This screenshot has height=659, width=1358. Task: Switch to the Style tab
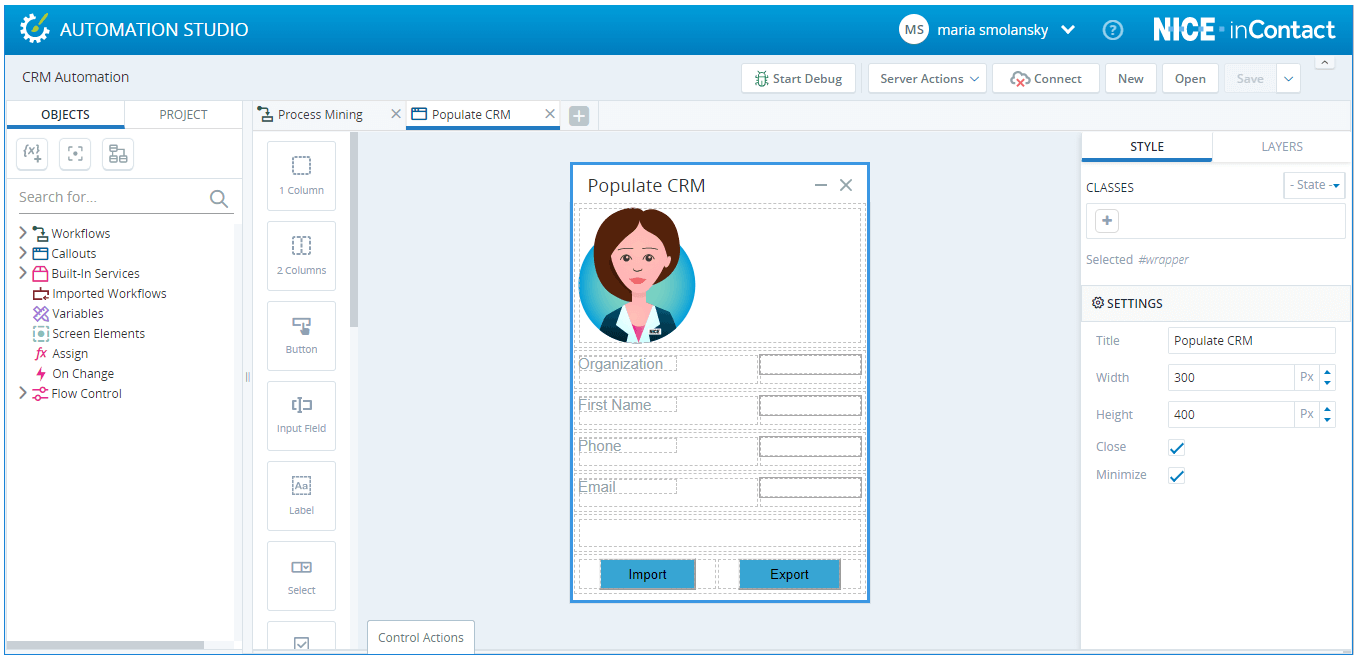pos(1146,147)
